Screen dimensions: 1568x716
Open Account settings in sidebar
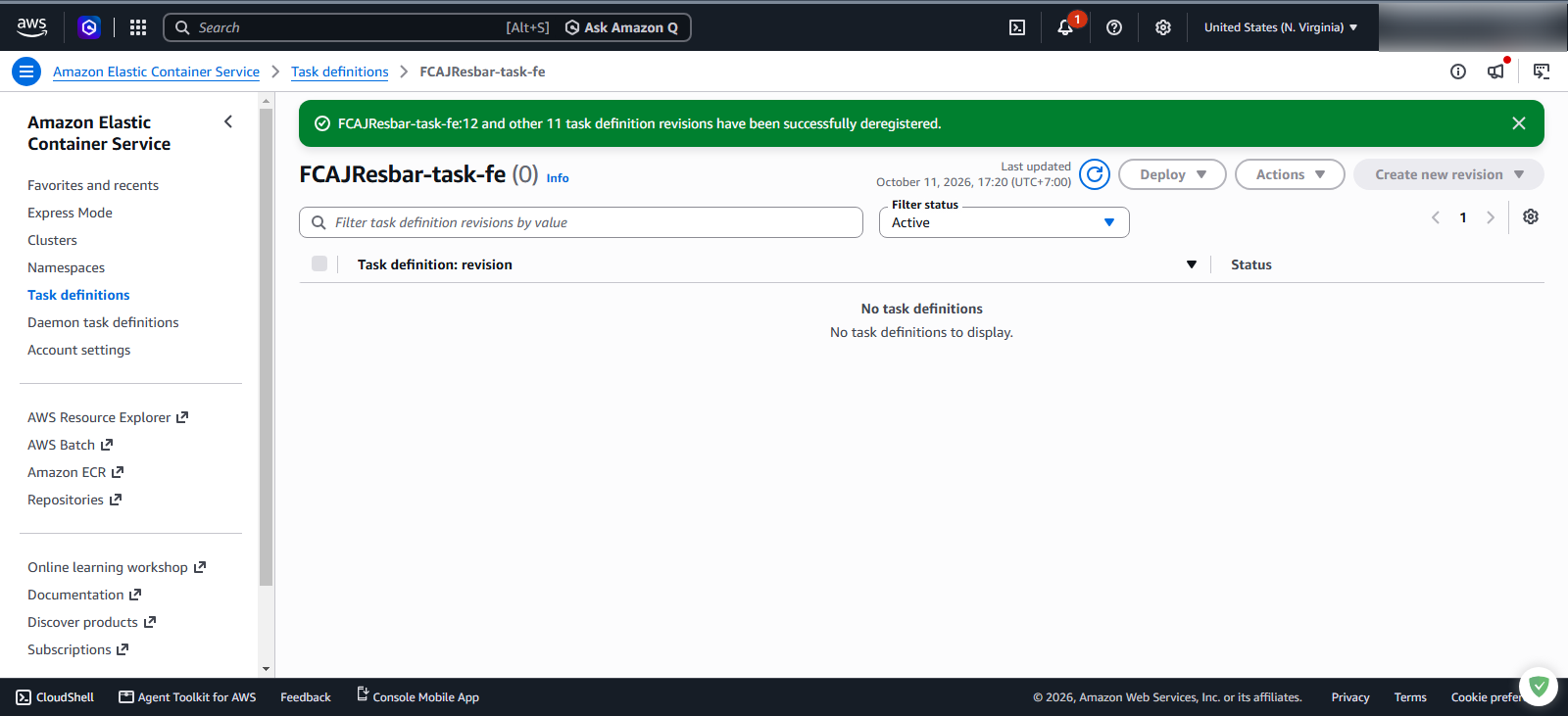pos(78,350)
